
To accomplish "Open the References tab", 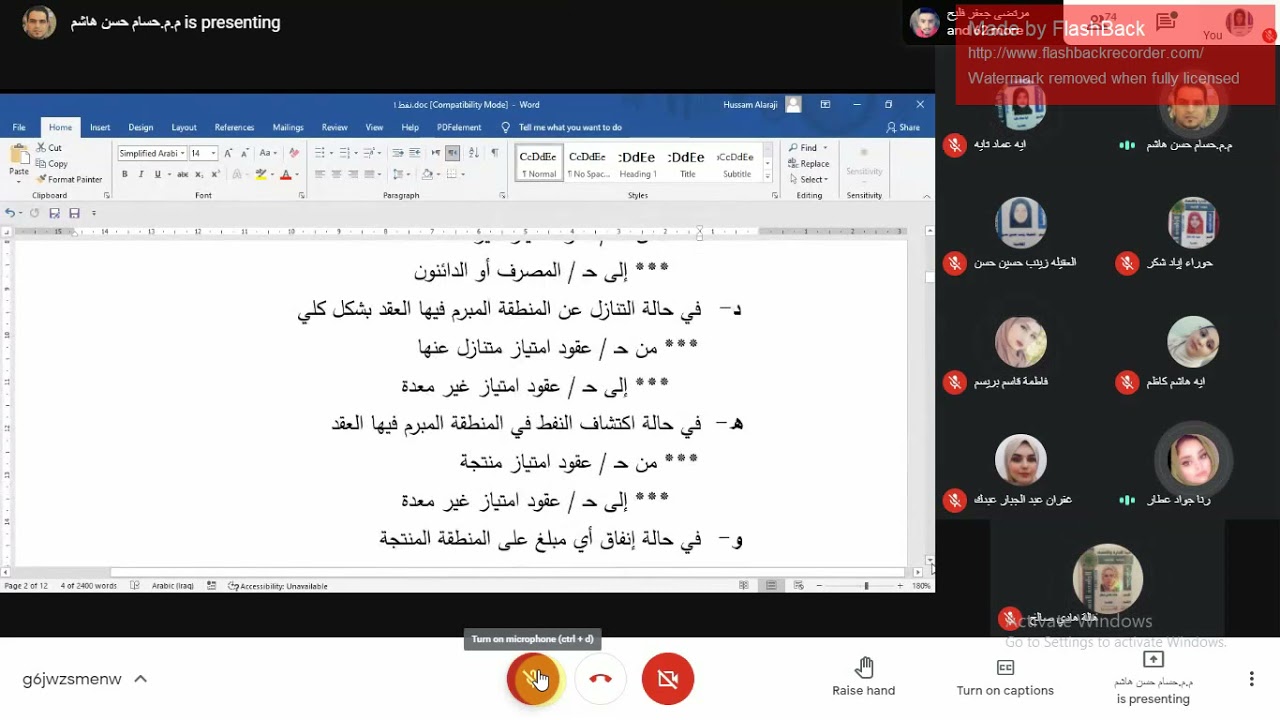I will [x=234, y=127].
